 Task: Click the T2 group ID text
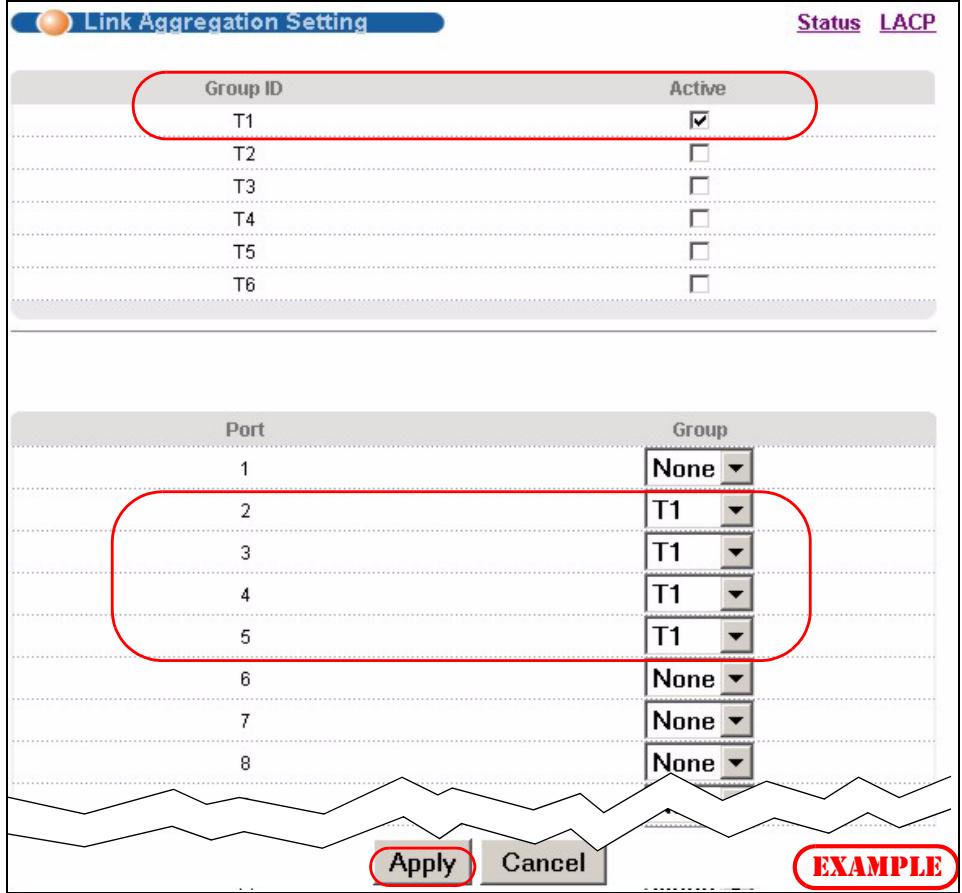(244, 153)
